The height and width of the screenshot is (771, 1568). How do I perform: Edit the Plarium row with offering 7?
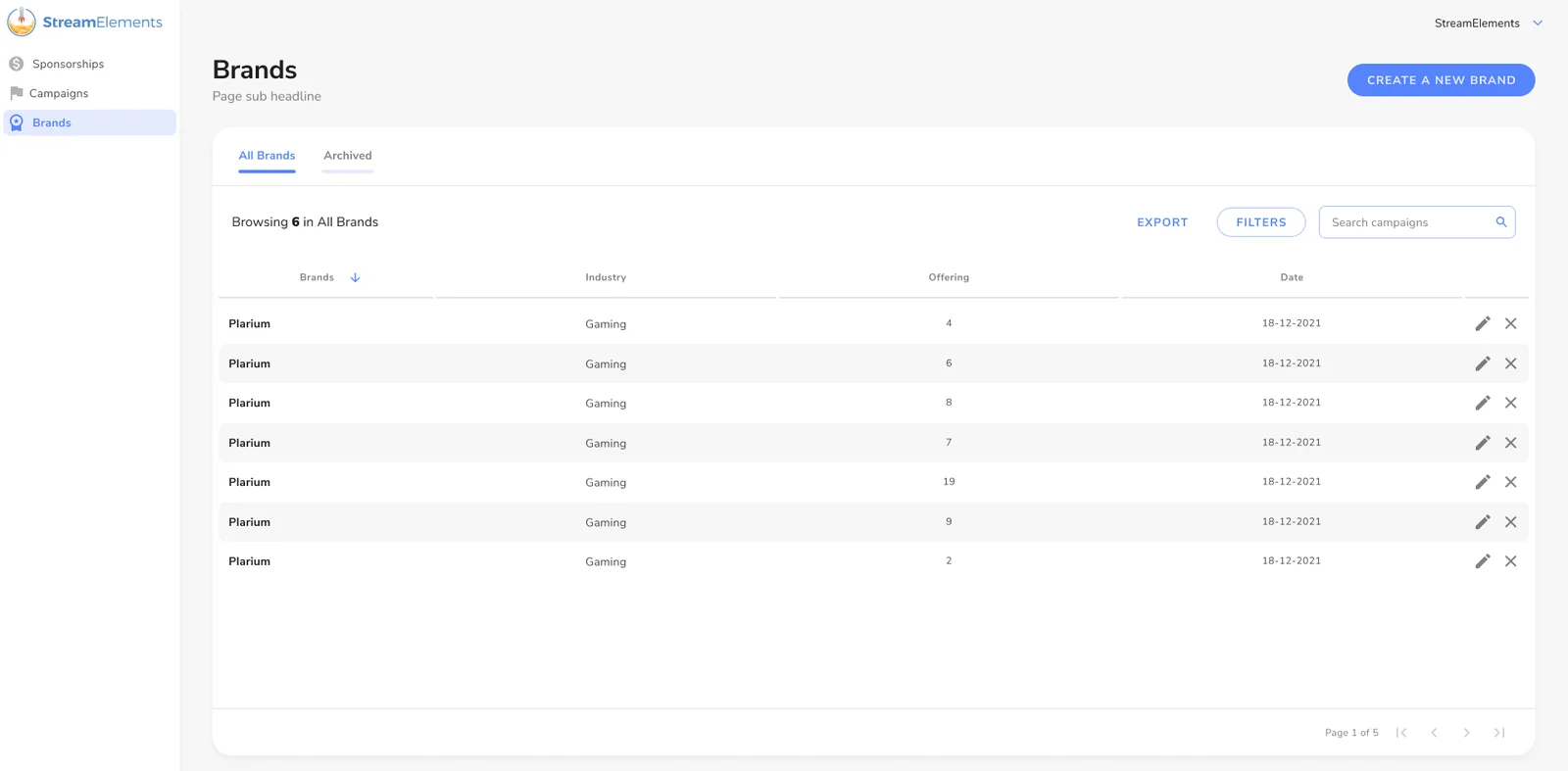pyautogui.click(x=1483, y=443)
